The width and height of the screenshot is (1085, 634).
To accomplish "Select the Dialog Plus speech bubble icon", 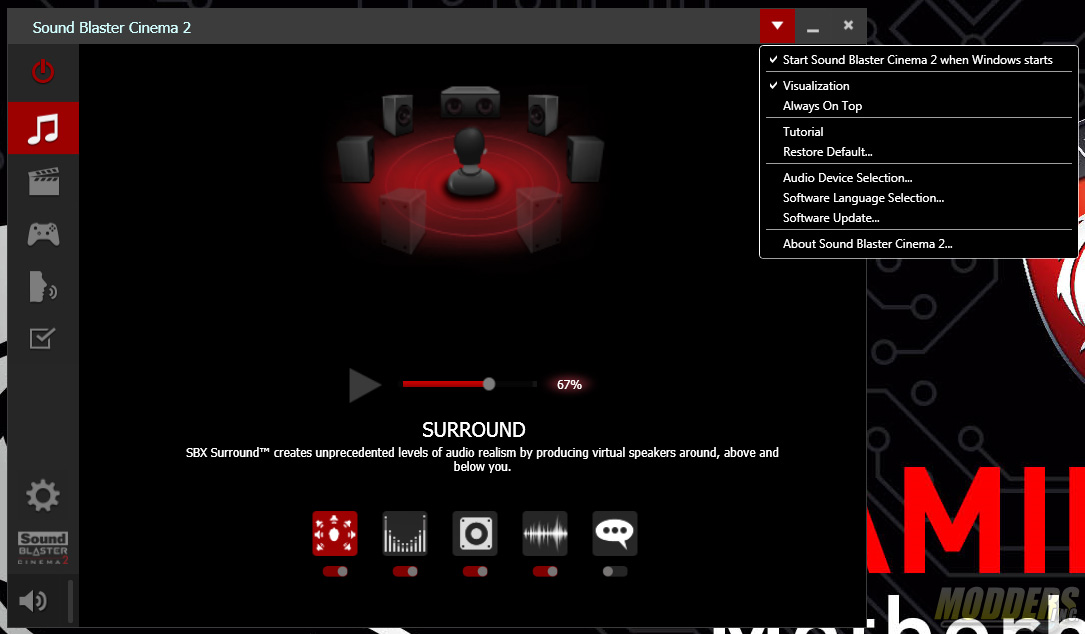I will pos(615,534).
